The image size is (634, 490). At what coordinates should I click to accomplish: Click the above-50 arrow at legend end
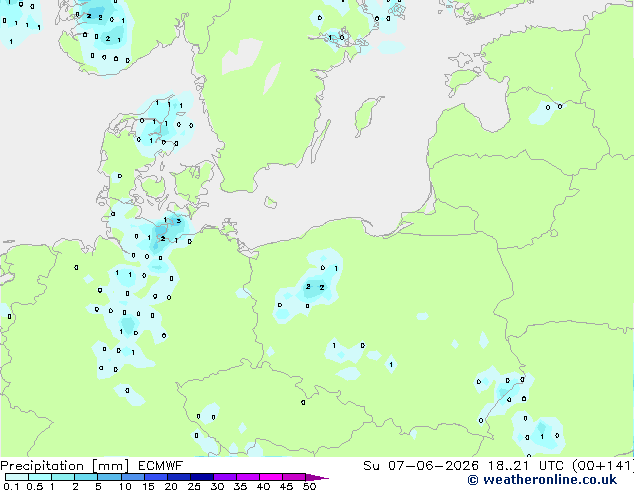[317, 477]
